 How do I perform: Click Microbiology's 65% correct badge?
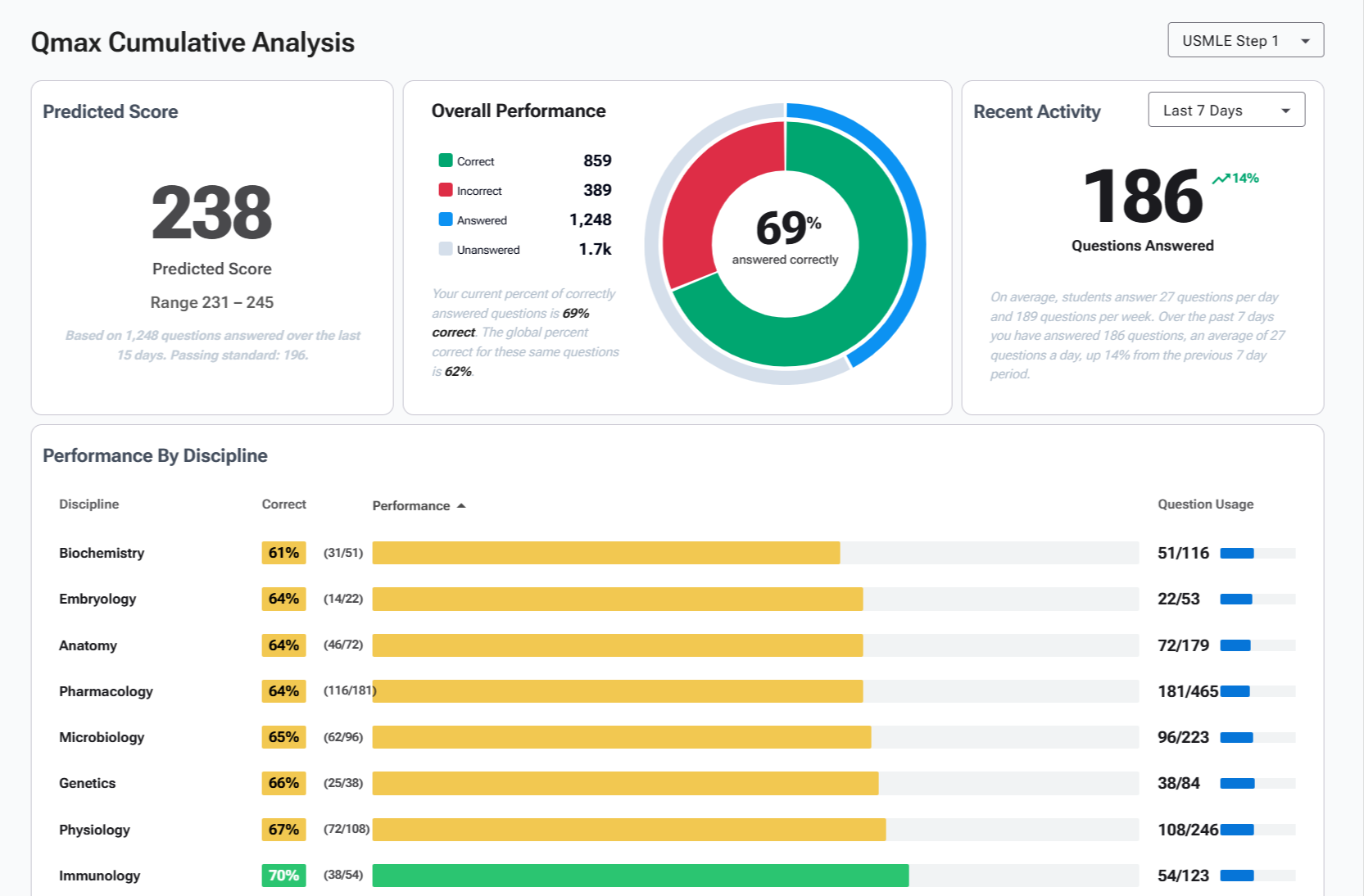tap(283, 737)
